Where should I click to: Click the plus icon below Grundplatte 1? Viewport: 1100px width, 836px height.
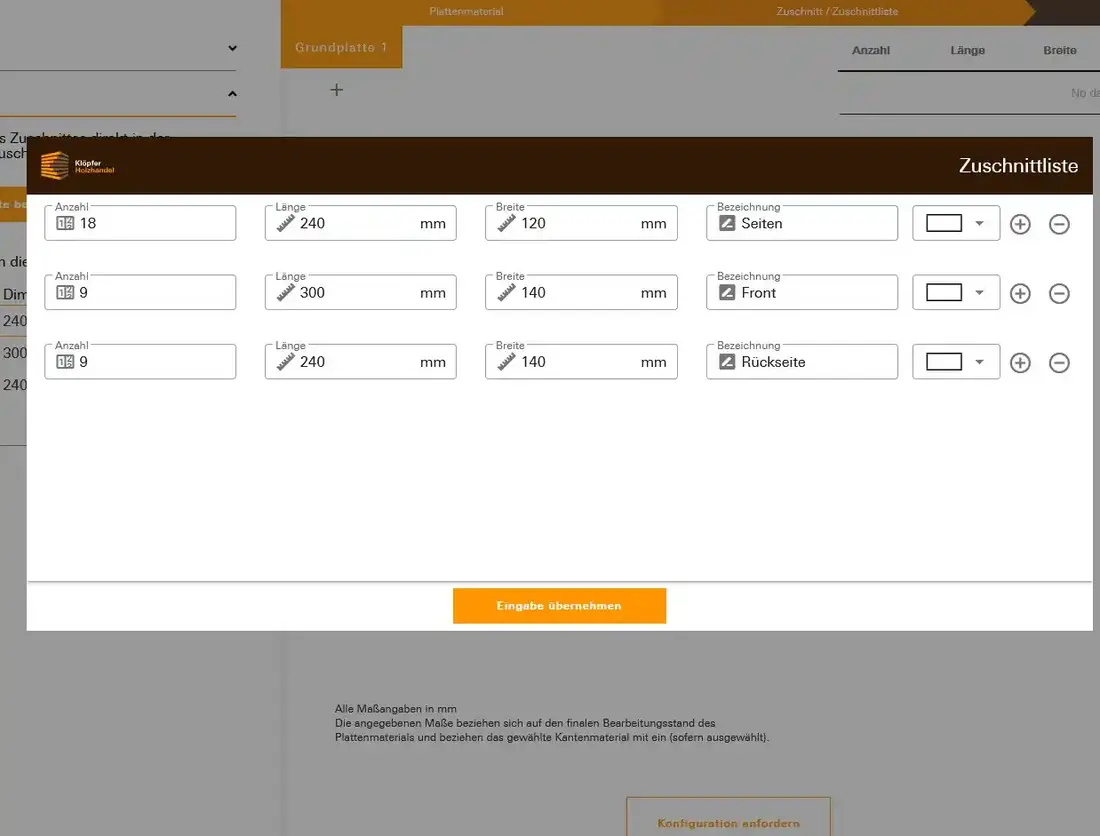(x=337, y=90)
